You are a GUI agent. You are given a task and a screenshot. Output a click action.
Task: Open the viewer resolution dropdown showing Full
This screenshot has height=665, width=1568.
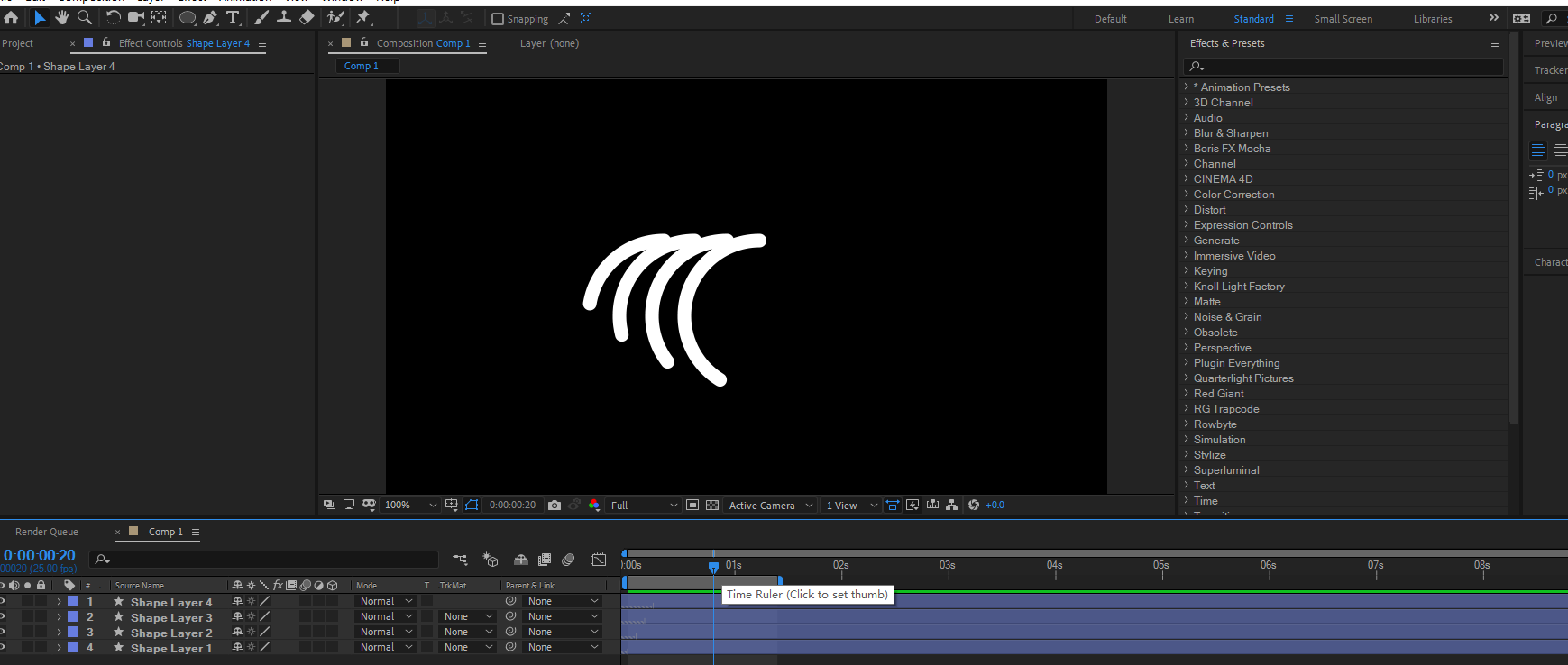(x=644, y=506)
